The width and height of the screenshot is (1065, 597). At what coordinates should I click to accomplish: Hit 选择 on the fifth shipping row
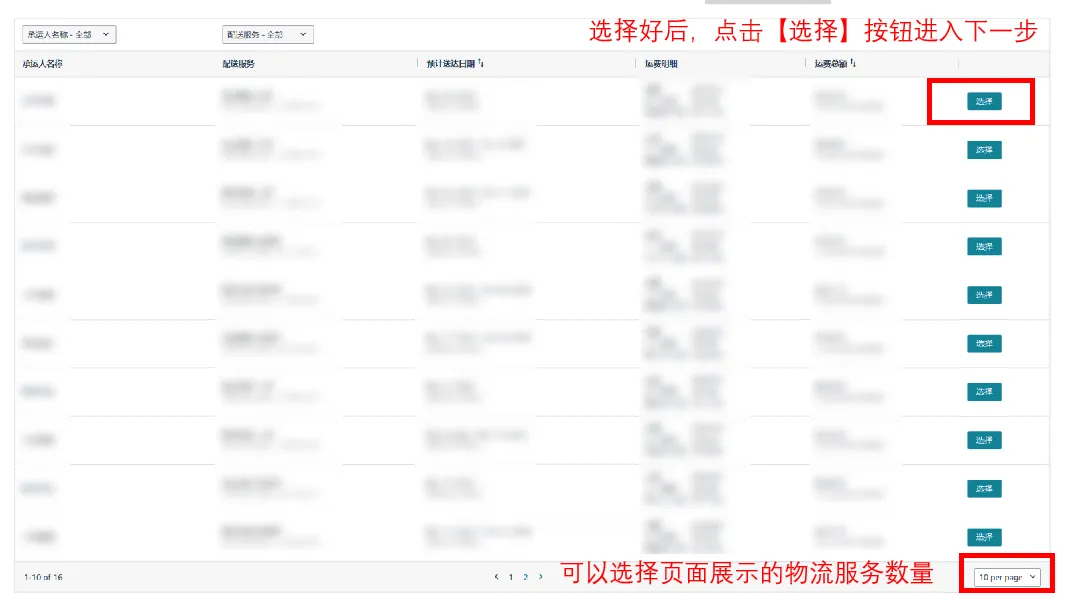tap(984, 295)
